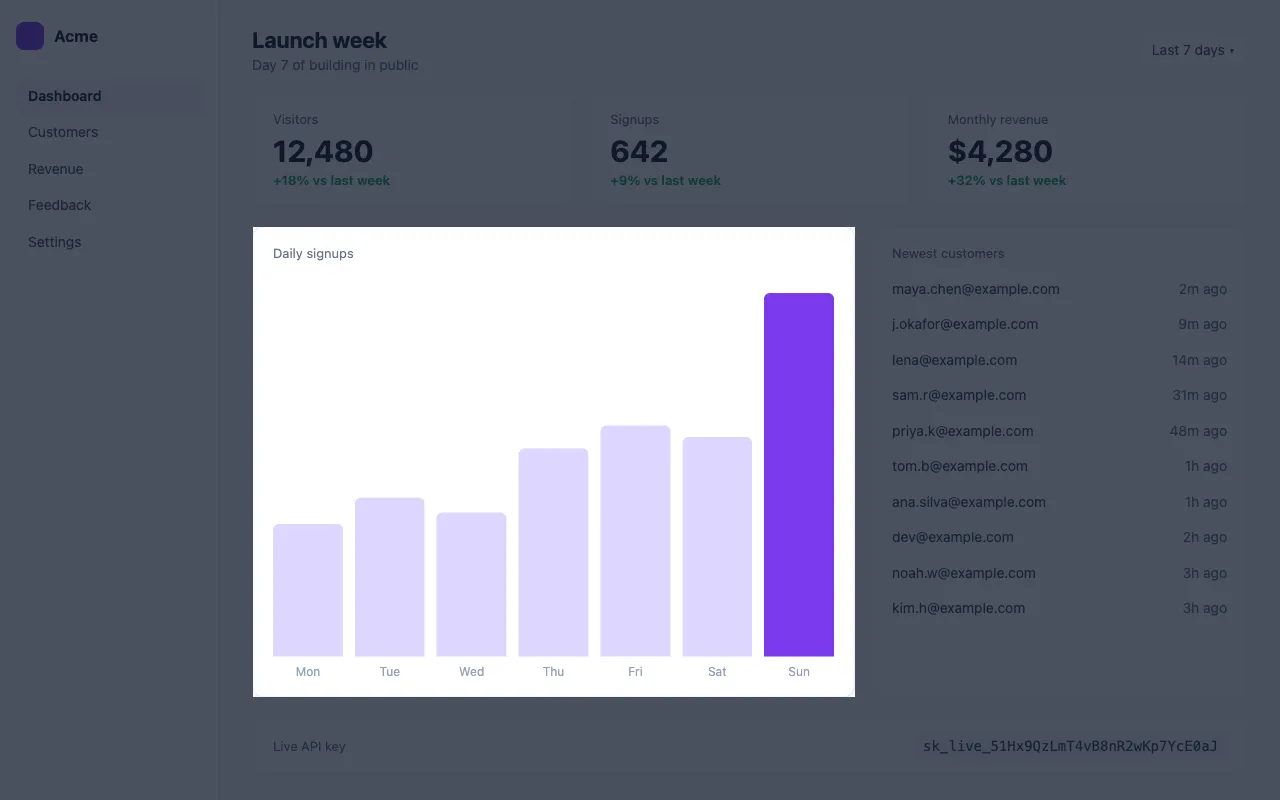The width and height of the screenshot is (1280, 800).
Task: Select the 48m ago timestamp
Action: 1198,431
